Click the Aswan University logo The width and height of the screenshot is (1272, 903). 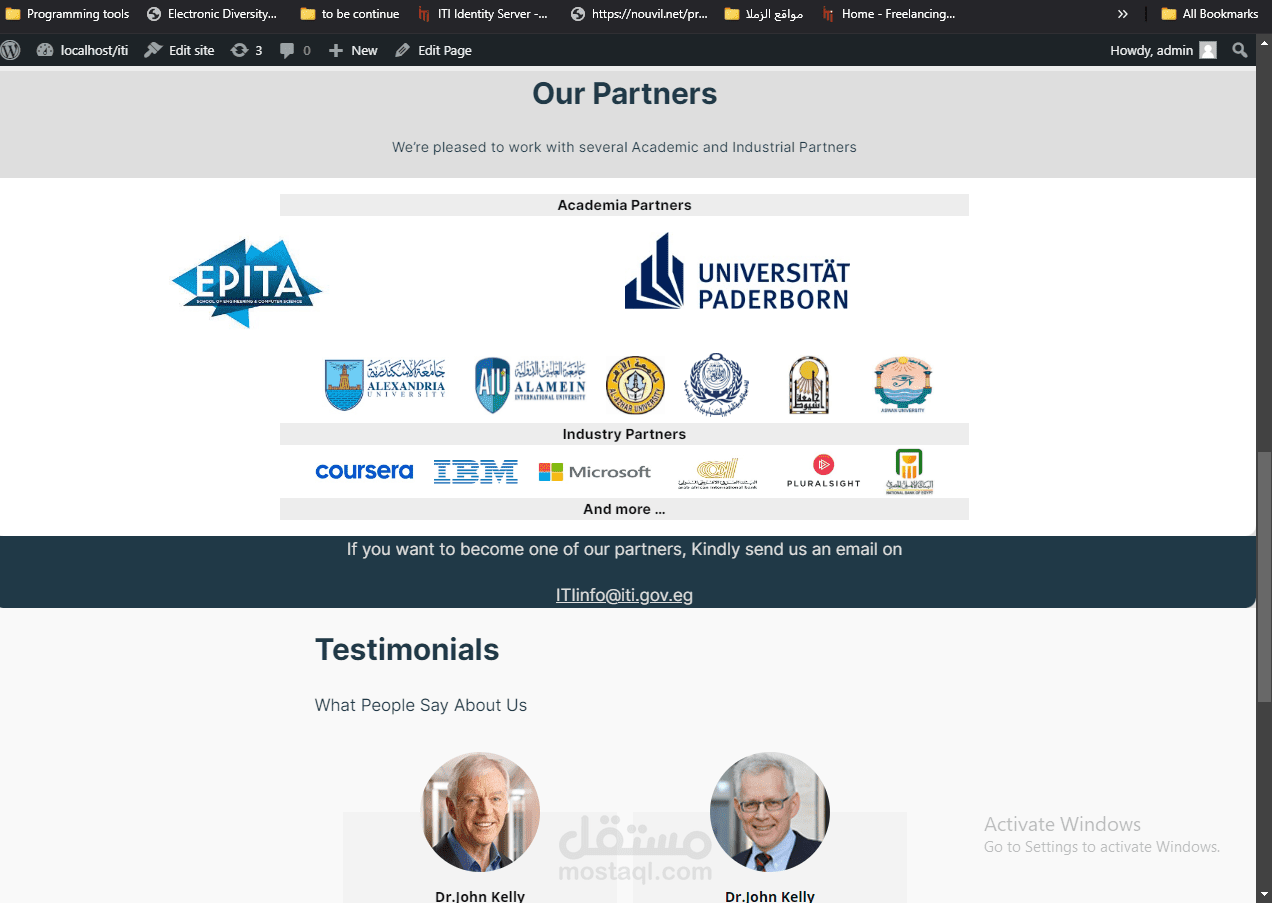[902, 385]
